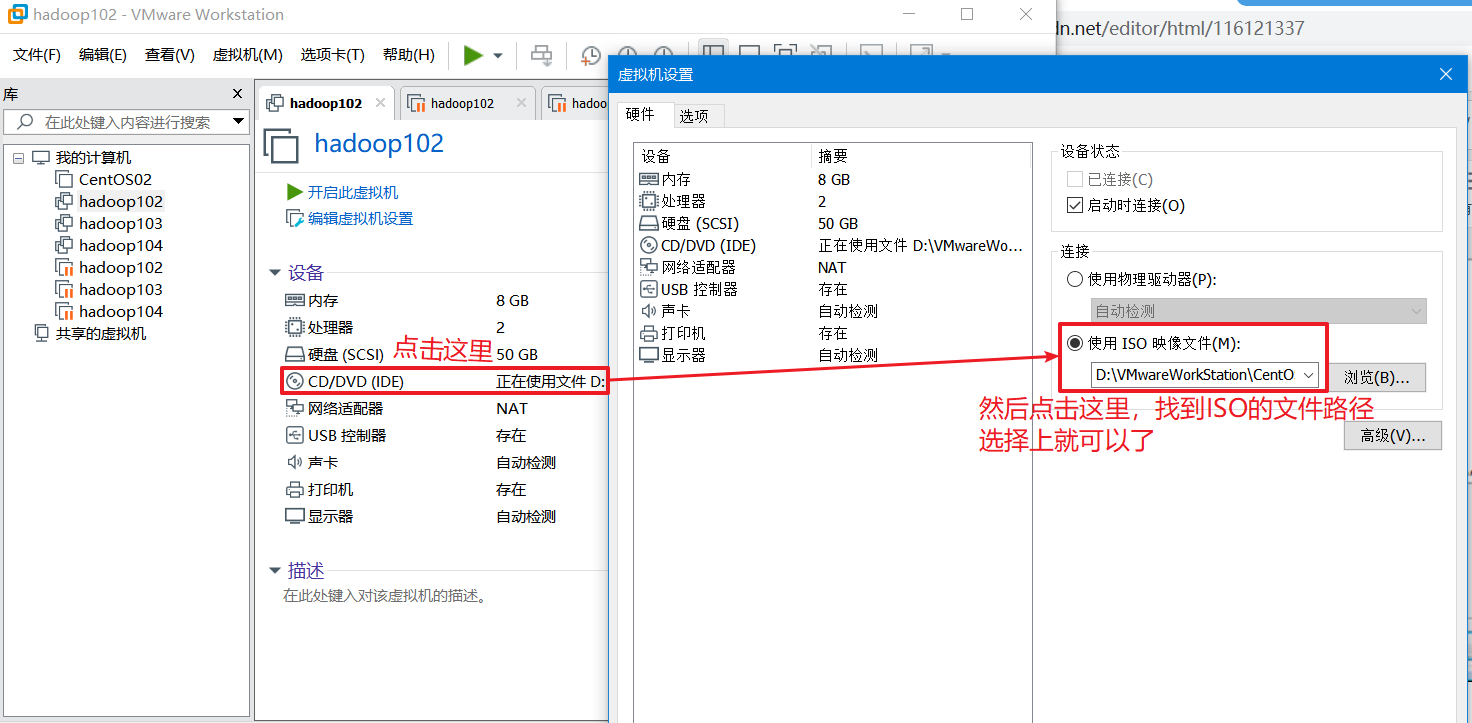Close the active hadoop102 document tab
Image resolution: width=1472 pixels, height=723 pixels.
coord(380,103)
